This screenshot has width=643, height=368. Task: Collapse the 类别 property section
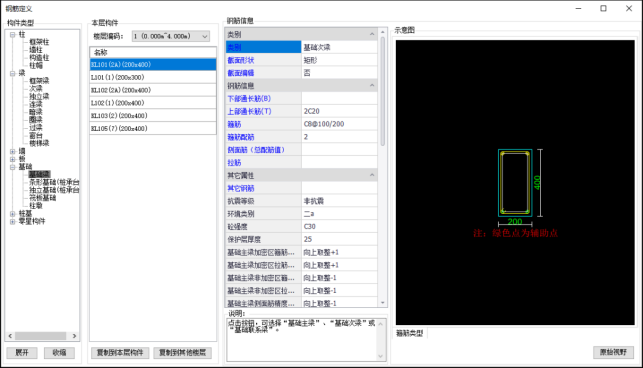pos(372,34)
